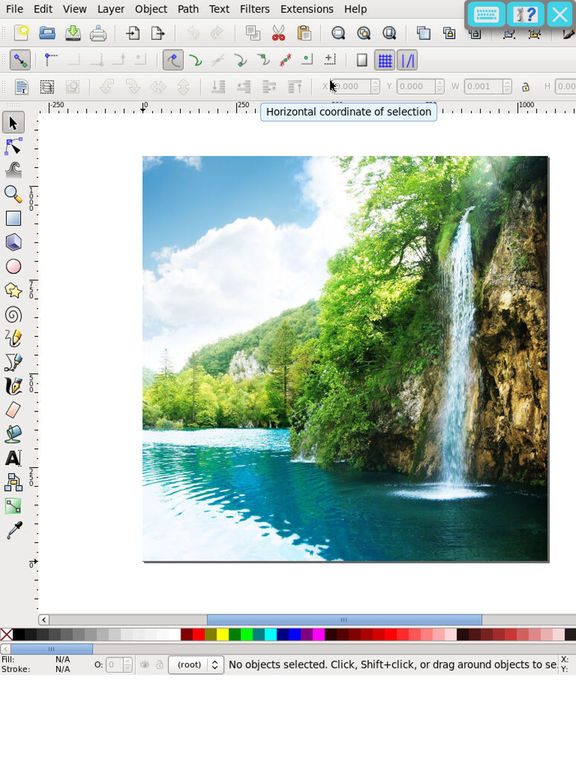Step the W width spinner arrows
This screenshot has width=576, height=768.
pos(507,87)
